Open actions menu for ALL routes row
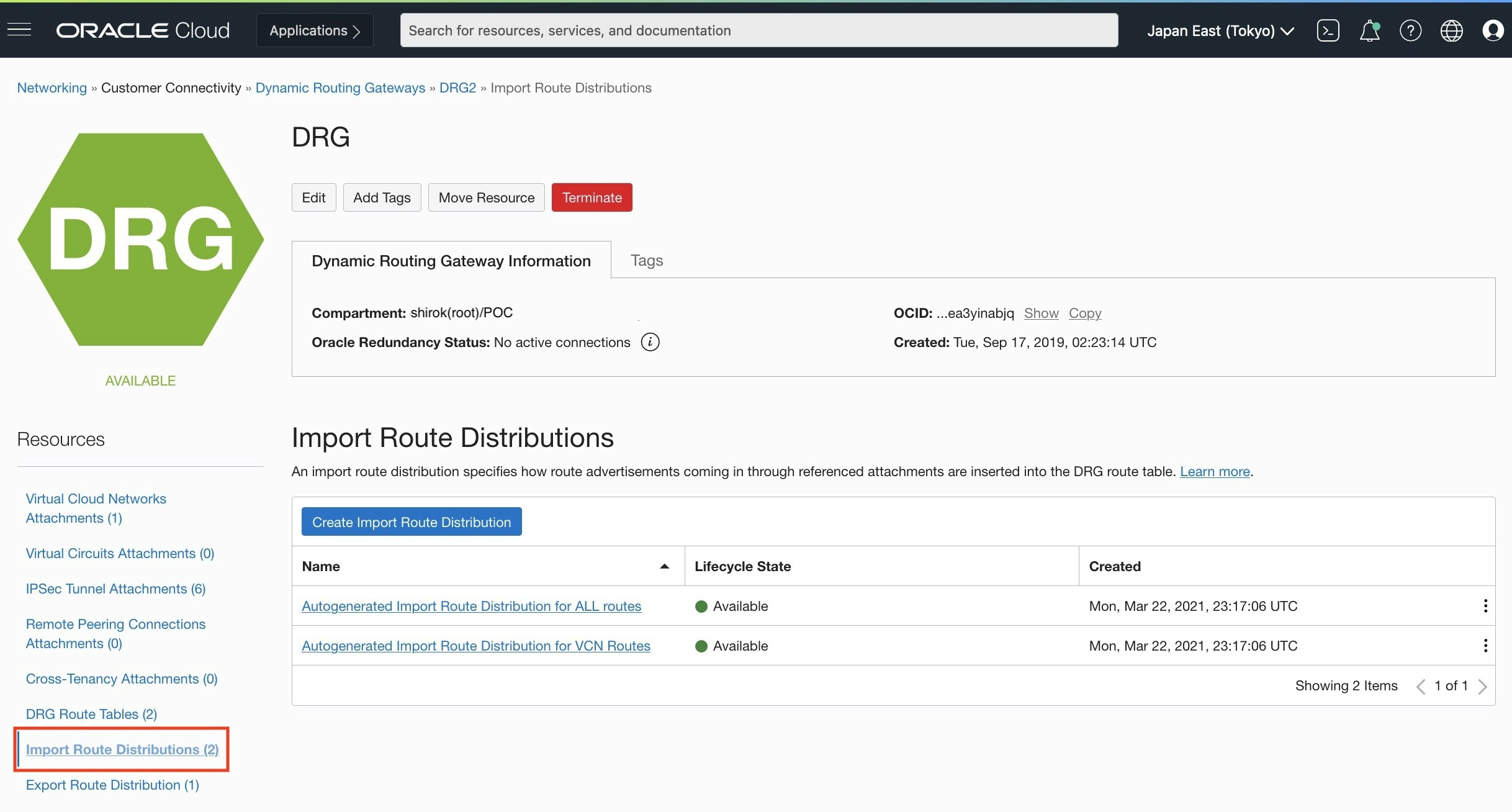The width and height of the screenshot is (1512, 812). 1485,606
